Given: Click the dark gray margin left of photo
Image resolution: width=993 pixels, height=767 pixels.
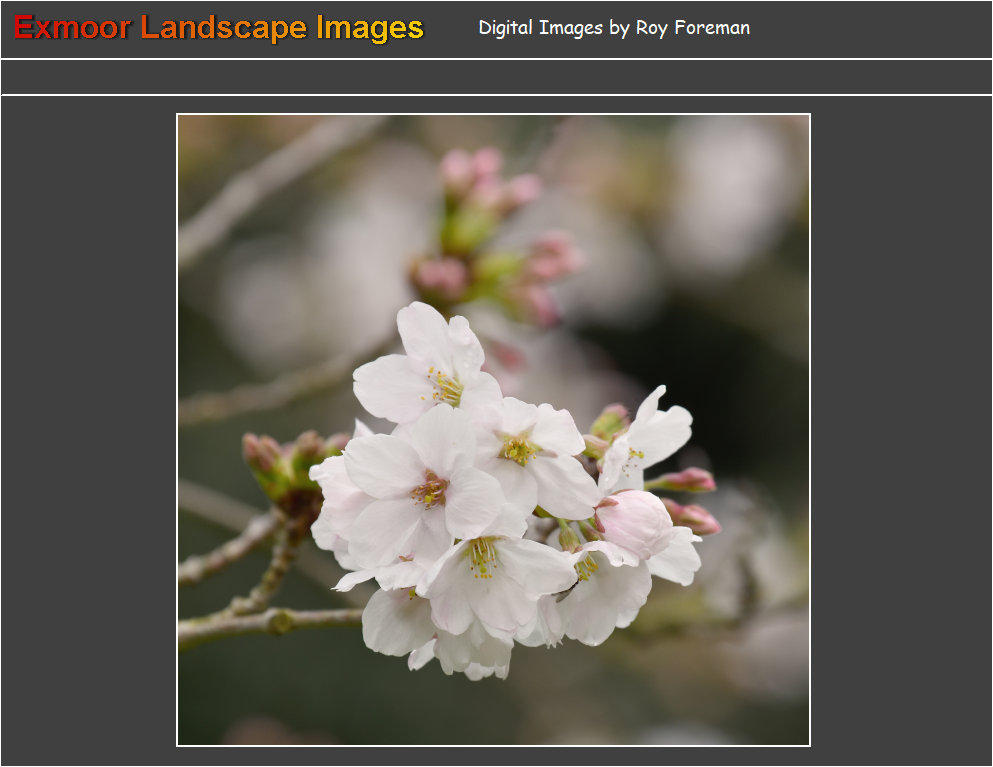Looking at the screenshot, I should 88,430.
